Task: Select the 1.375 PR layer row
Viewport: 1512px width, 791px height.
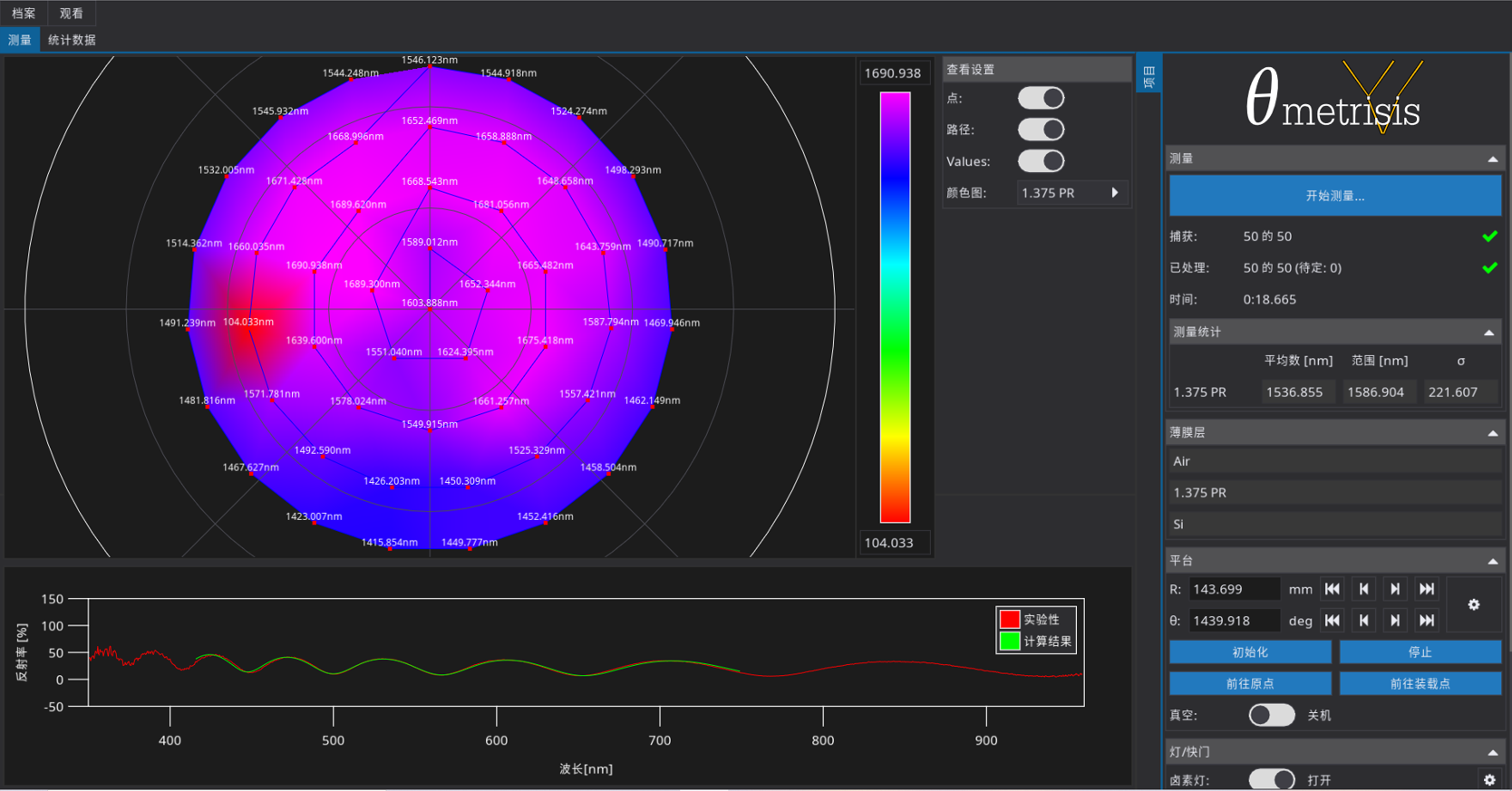Action: pos(1335,493)
